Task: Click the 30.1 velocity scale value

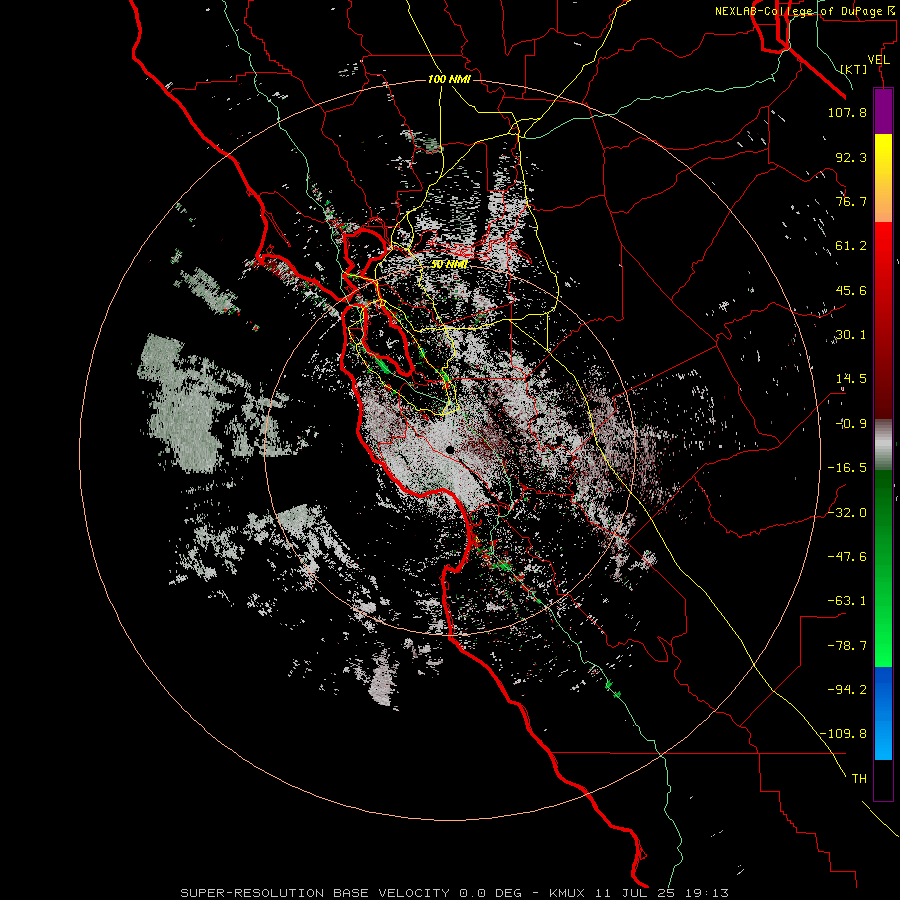Action: tap(851, 335)
